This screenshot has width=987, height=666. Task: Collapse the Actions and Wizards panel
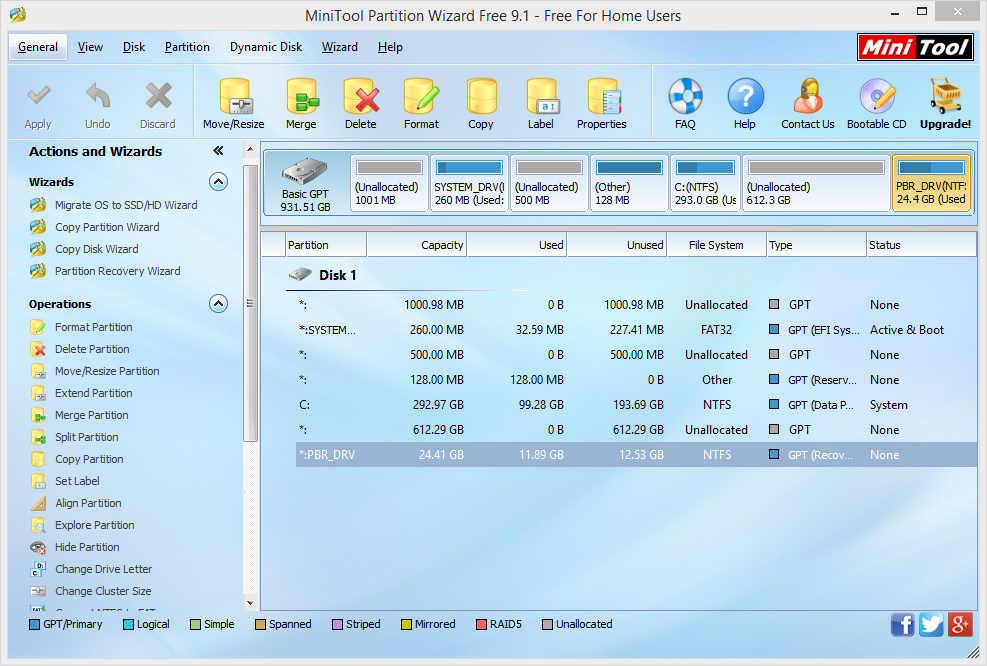point(218,150)
